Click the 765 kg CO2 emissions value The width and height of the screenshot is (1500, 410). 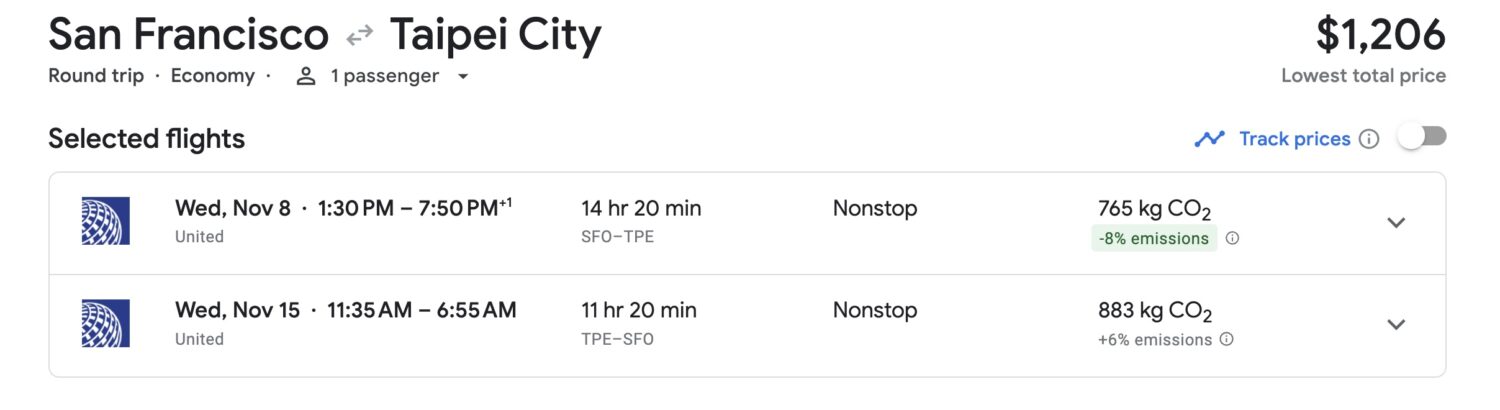(x=1154, y=209)
